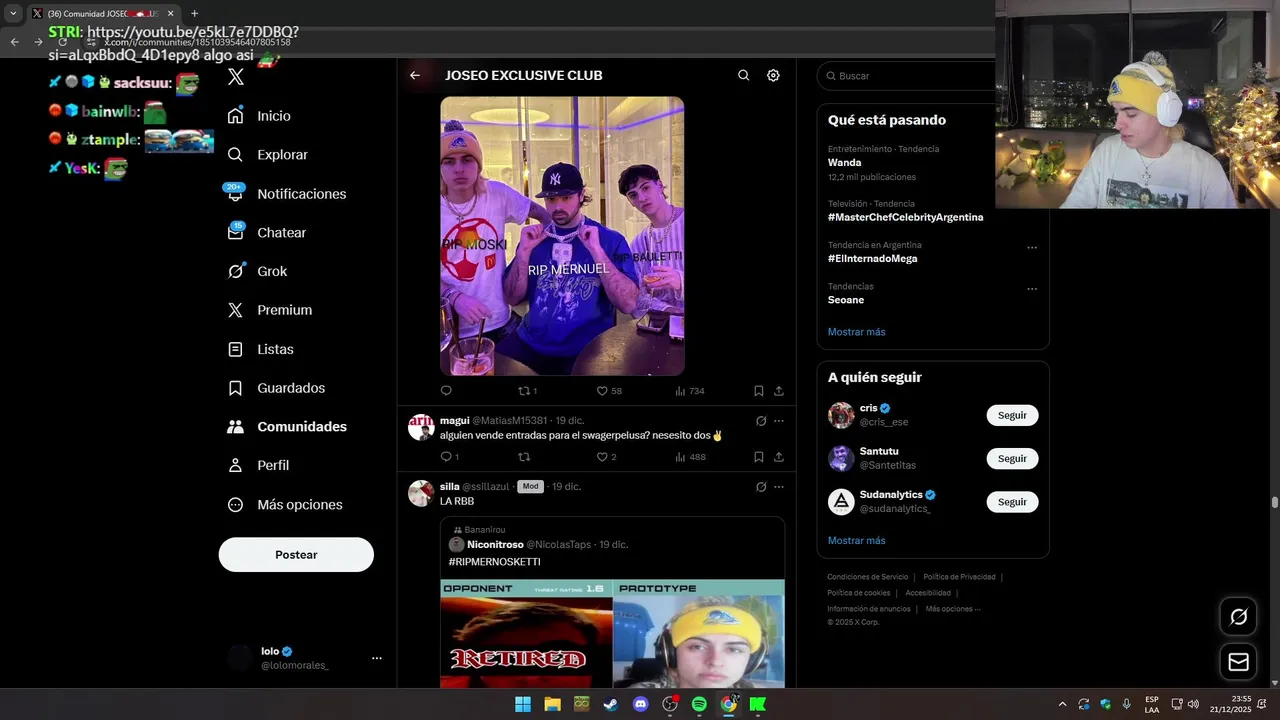
Task: Bookmark magui's swagerpelusa post
Action: pos(759,457)
